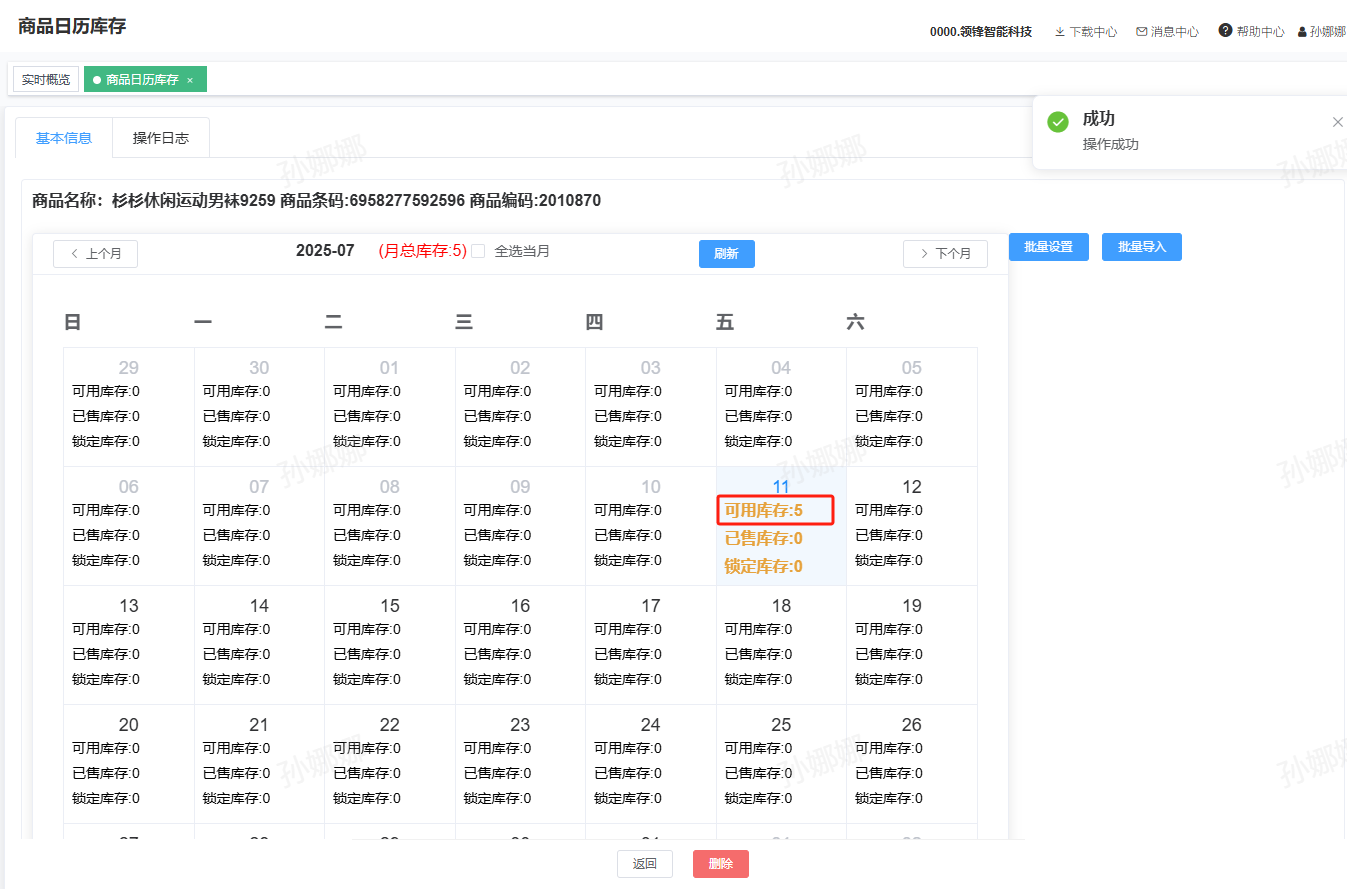
Task: Click the 商品名称 product info line
Action: click(x=317, y=201)
